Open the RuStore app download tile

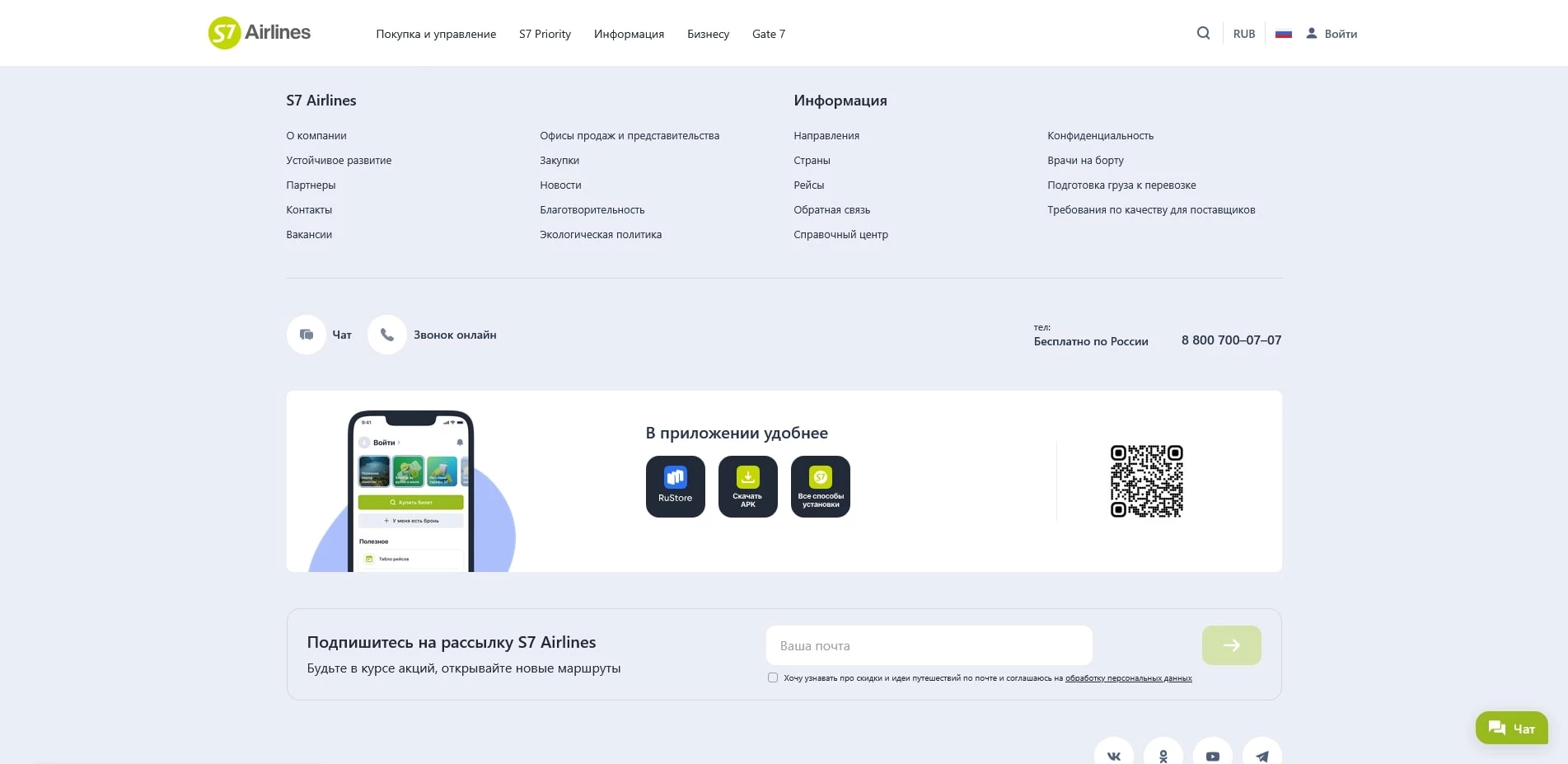click(675, 486)
